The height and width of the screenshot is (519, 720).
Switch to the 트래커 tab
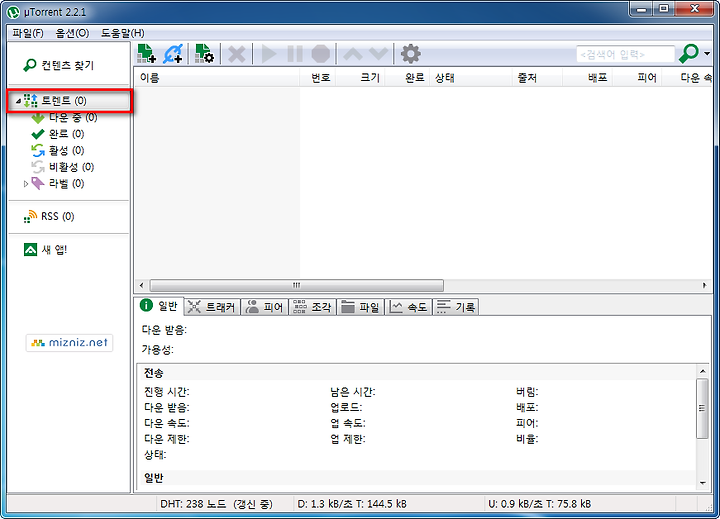pos(212,307)
